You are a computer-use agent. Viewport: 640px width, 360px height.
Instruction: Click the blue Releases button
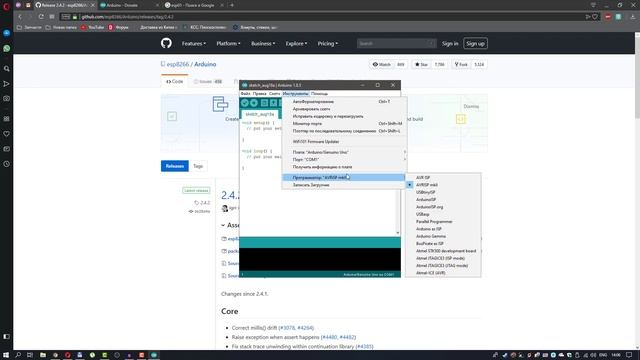[175, 166]
